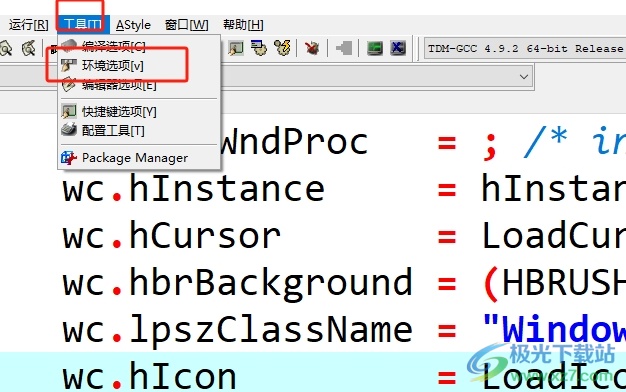Click the magnifier Find toolbar icon

pos(6,48)
